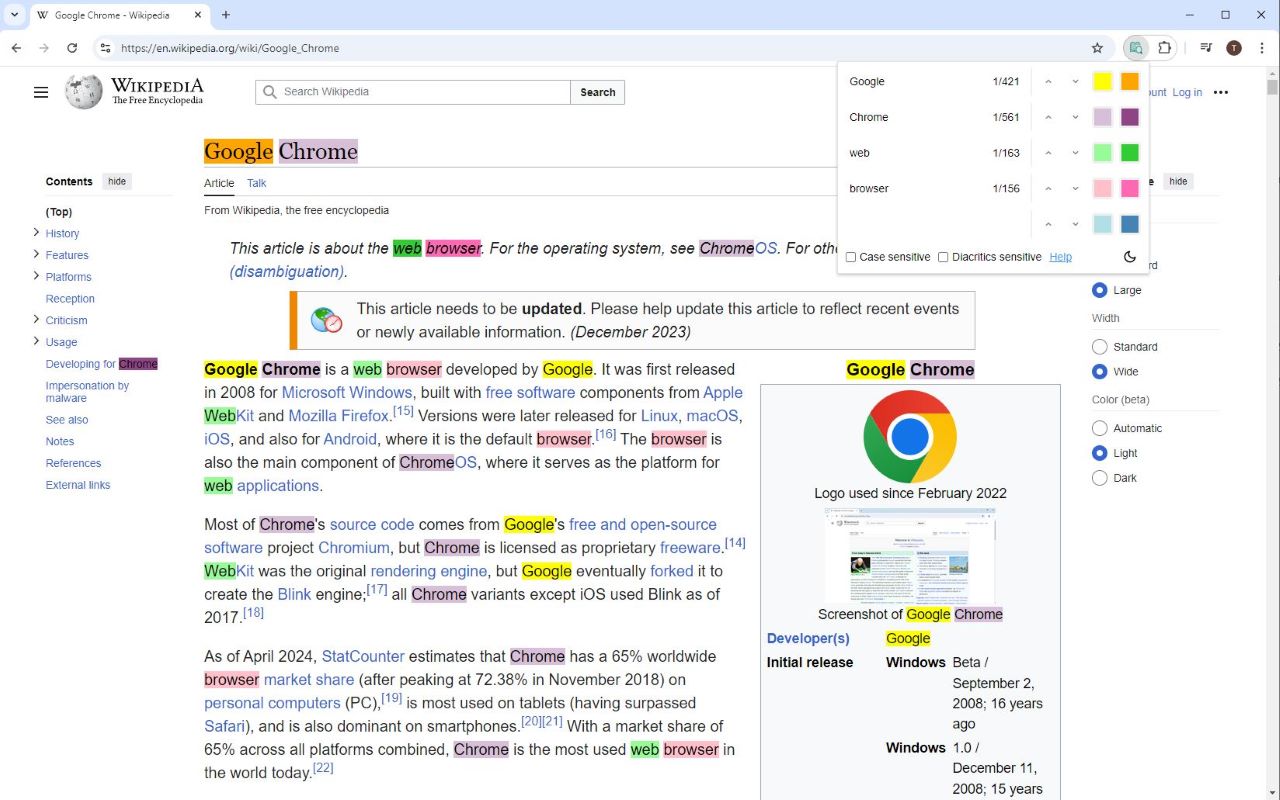Pick the yellow swatch for Google

click(1102, 82)
